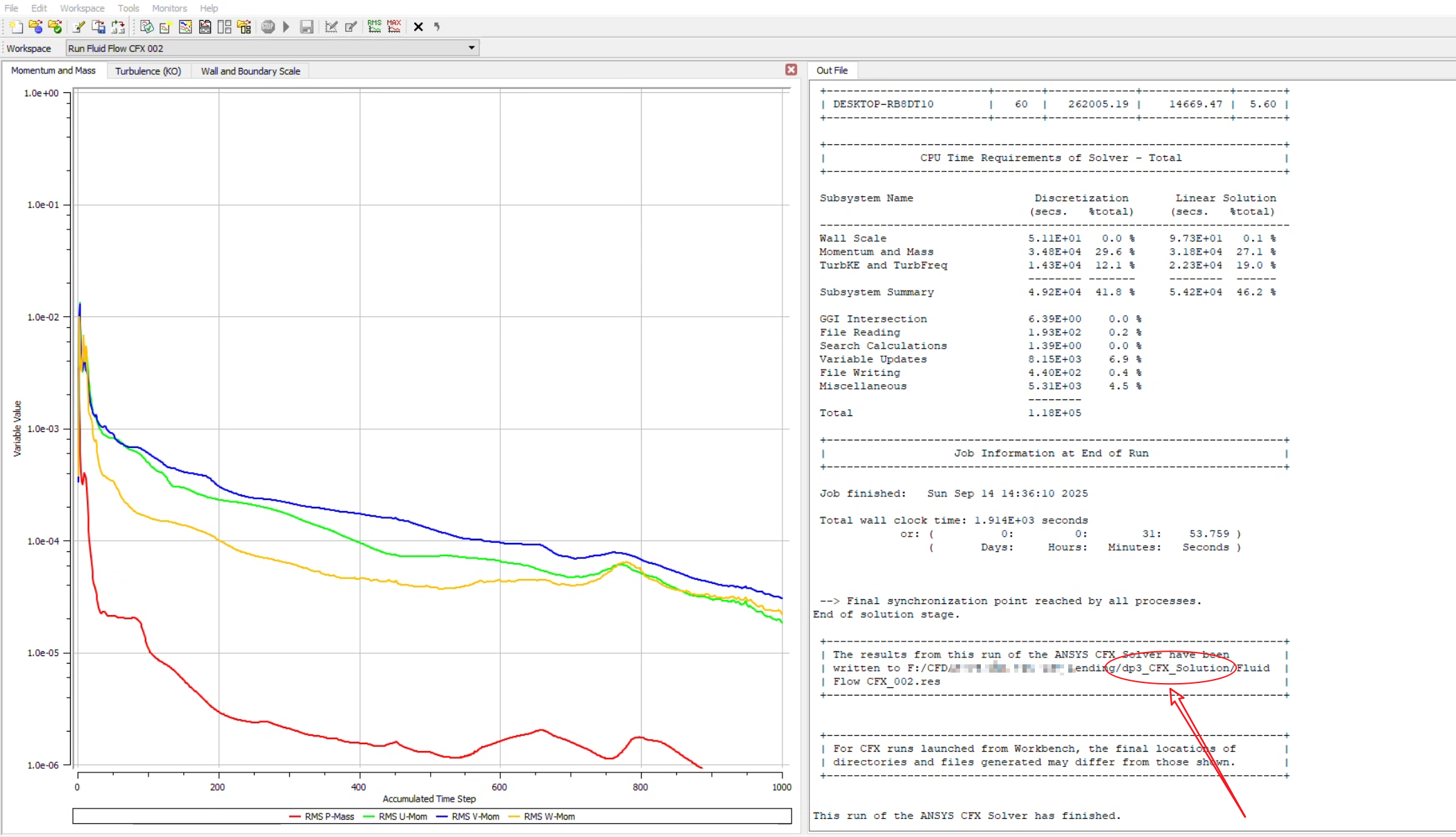Switch to Wall and Boundary Scale tab
Image resolution: width=1456 pixels, height=837 pixels.
(250, 71)
